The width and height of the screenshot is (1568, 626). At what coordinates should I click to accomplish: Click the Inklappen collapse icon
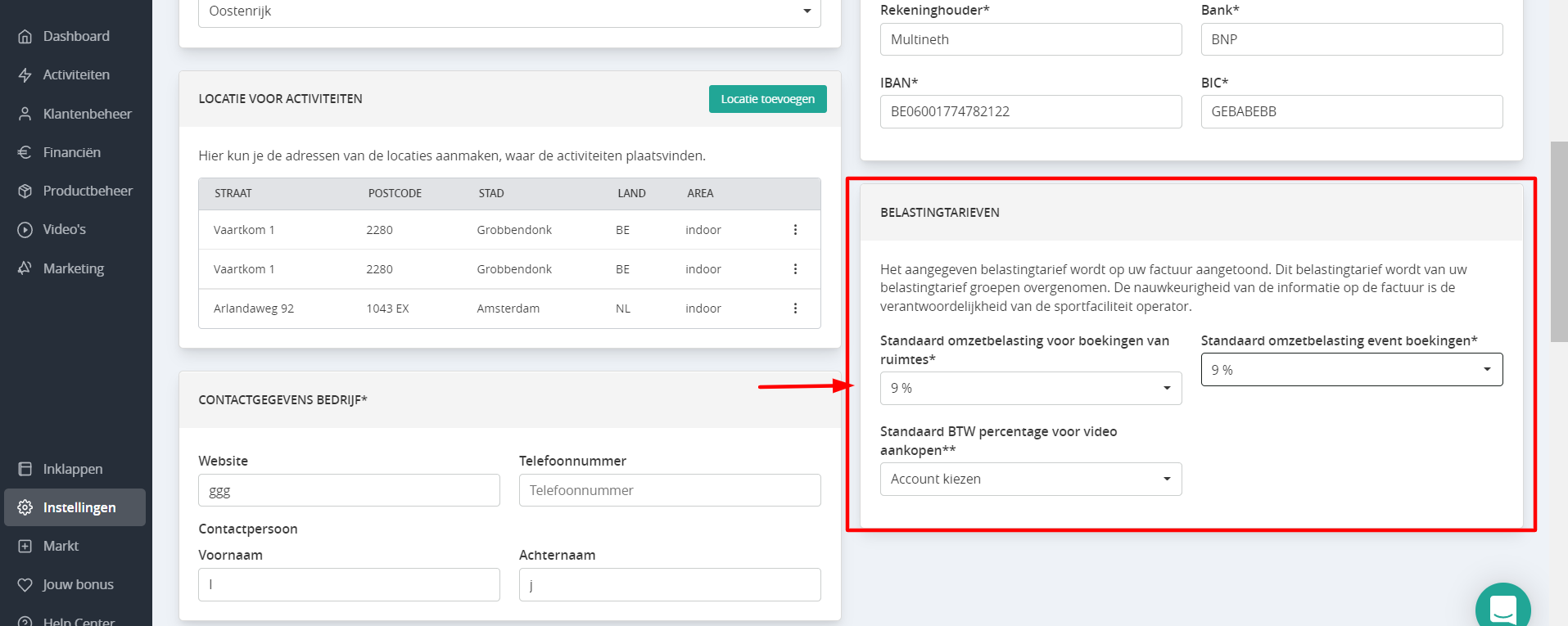pyautogui.click(x=25, y=469)
